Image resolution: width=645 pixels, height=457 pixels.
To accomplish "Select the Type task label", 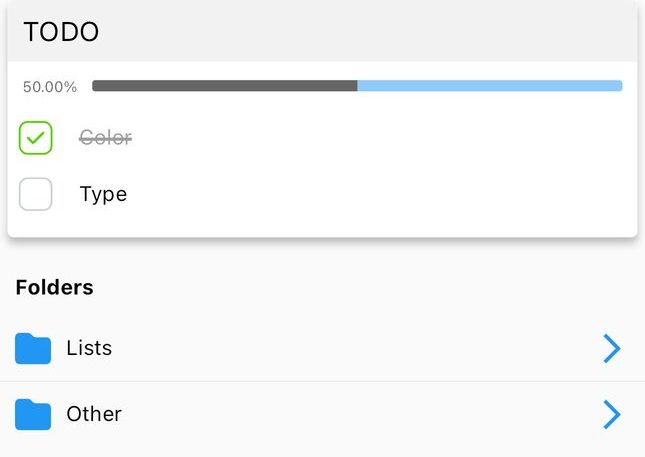I will 103,194.
